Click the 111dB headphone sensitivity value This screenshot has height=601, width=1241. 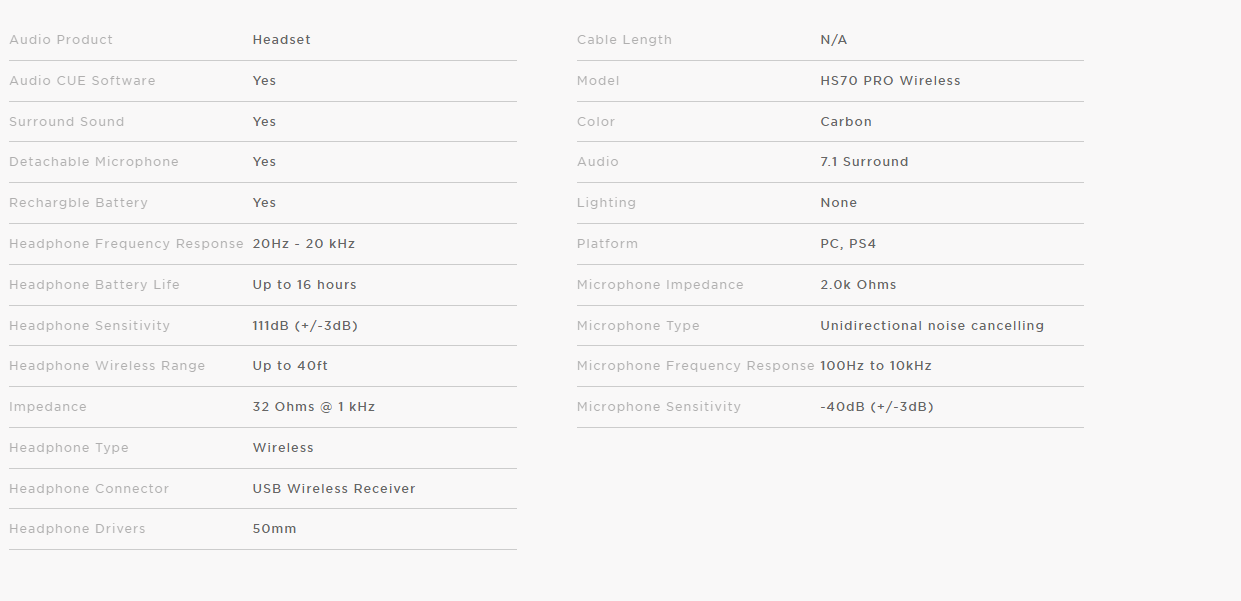(305, 326)
